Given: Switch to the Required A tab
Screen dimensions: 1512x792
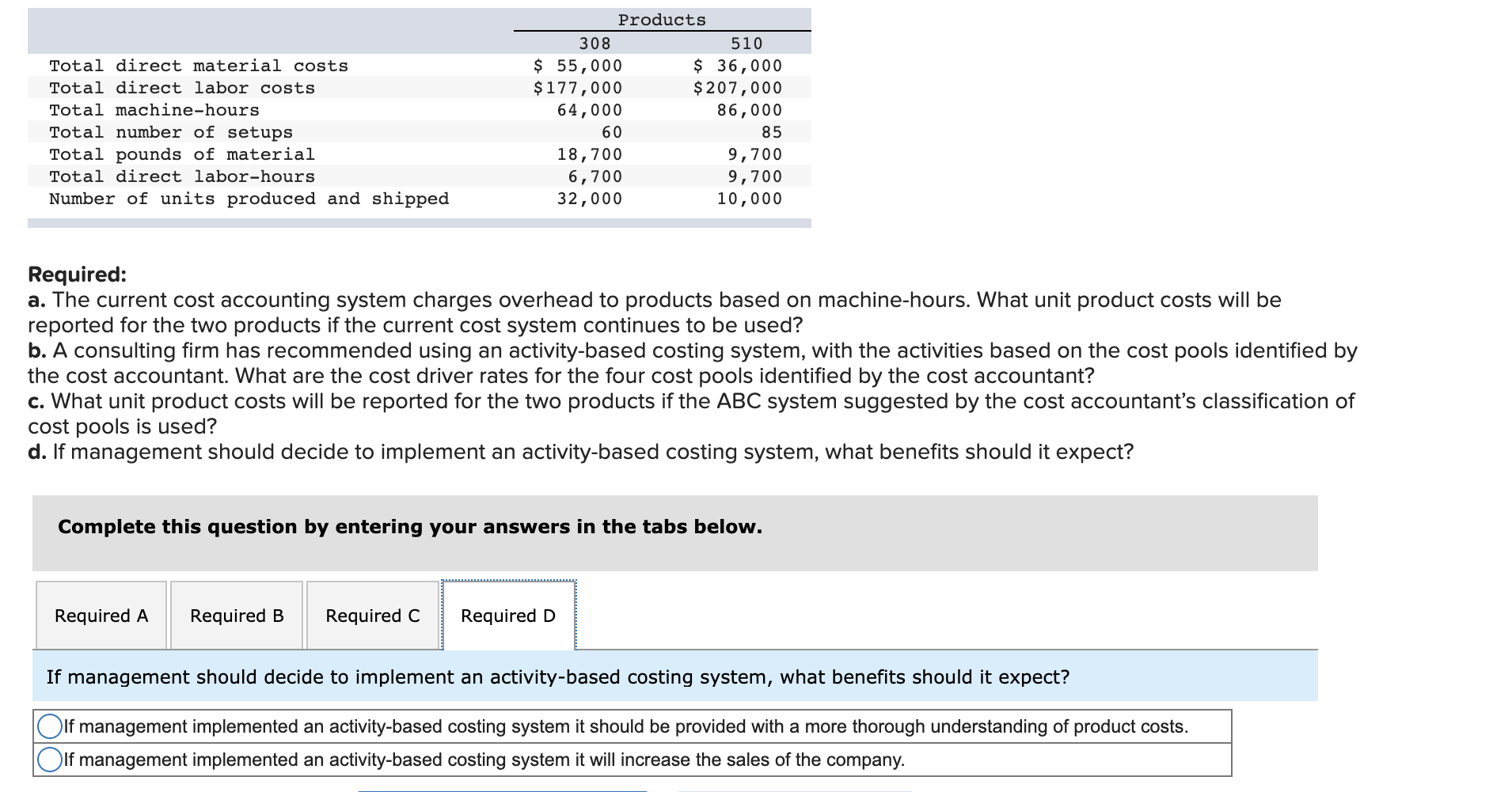Looking at the screenshot, I should pyautogui.click(x=101, y=615).
